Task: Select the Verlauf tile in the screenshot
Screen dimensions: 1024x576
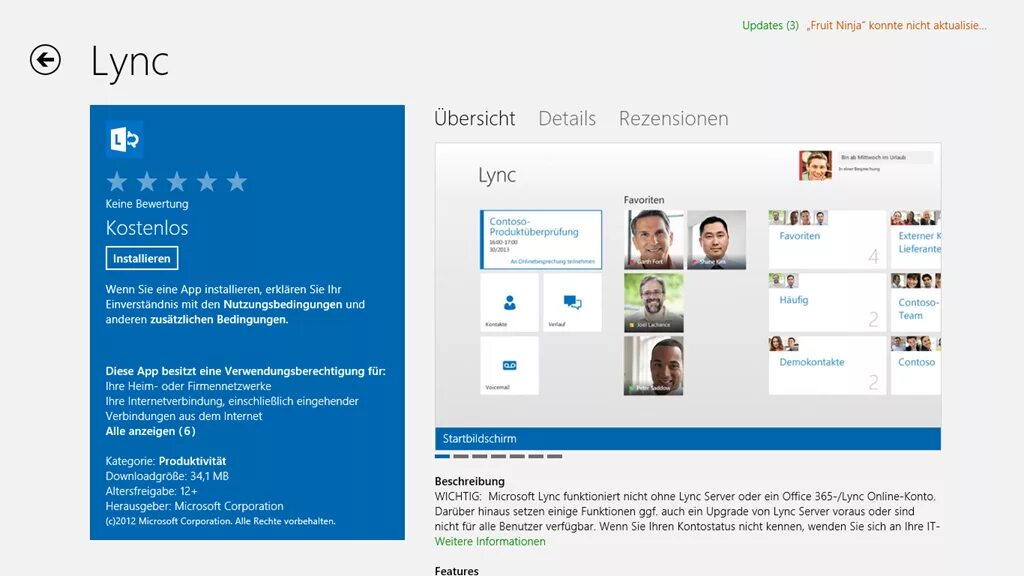Action: point(572,302)
